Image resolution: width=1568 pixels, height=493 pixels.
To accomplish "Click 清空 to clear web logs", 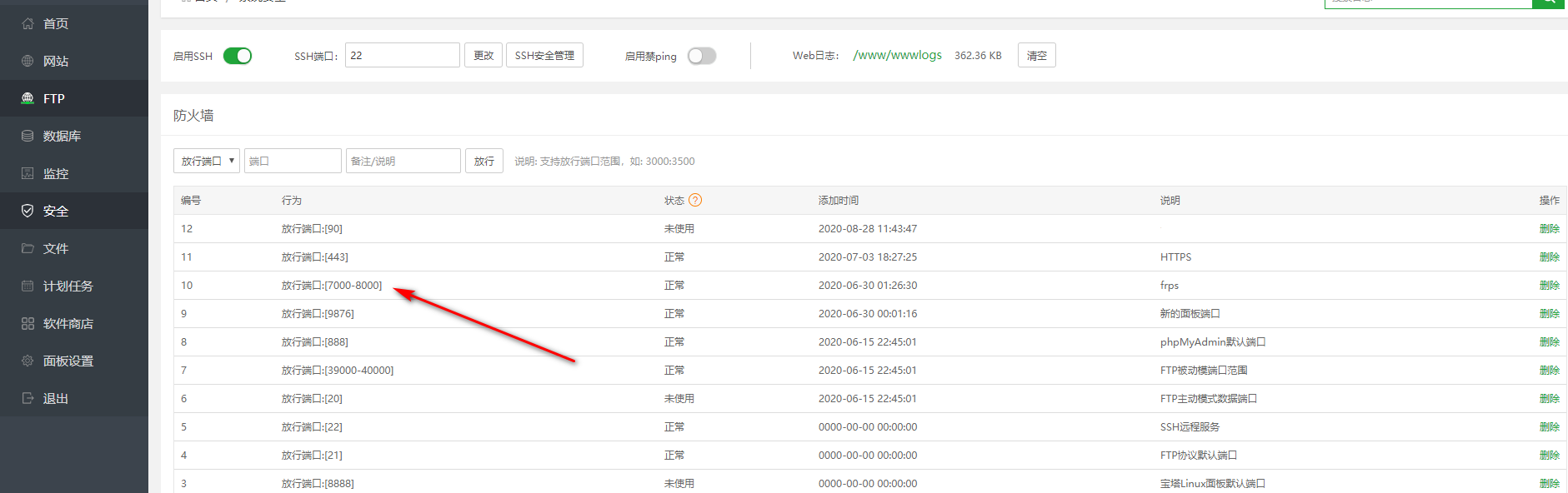I will pyautogui.click(x=1037, y=55).
